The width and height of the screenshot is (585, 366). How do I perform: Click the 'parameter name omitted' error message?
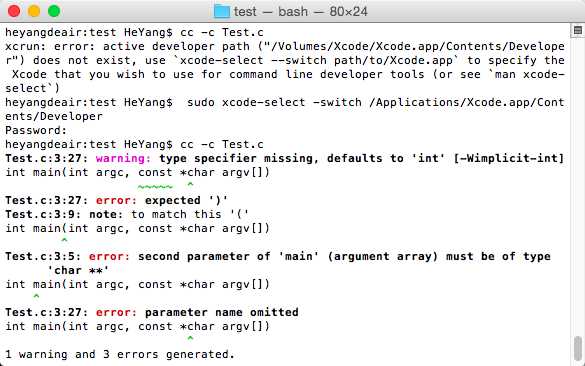pyautogui.click(x=222, y=312)
